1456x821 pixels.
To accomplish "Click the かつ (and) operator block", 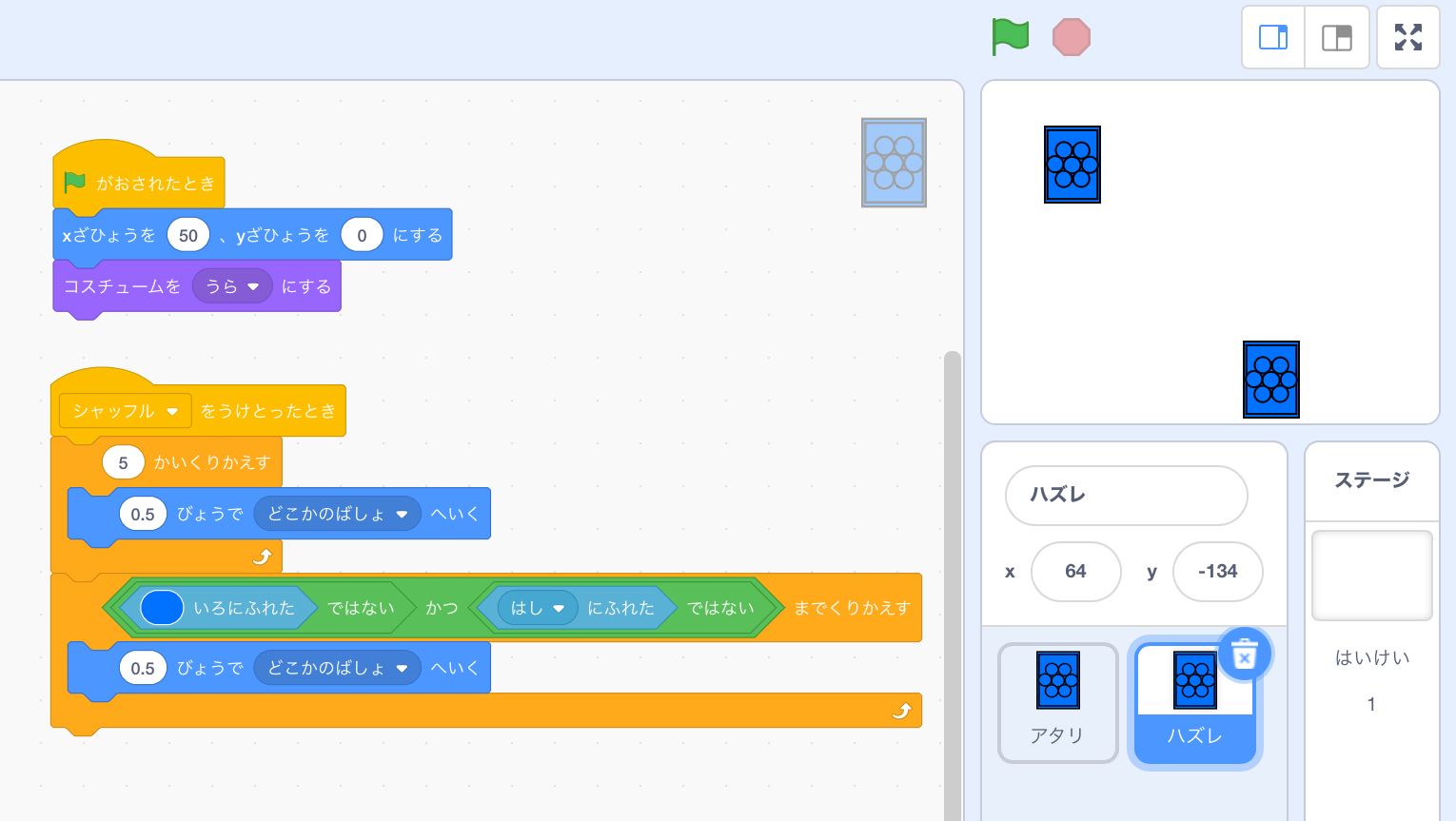I will pos(442,608).
